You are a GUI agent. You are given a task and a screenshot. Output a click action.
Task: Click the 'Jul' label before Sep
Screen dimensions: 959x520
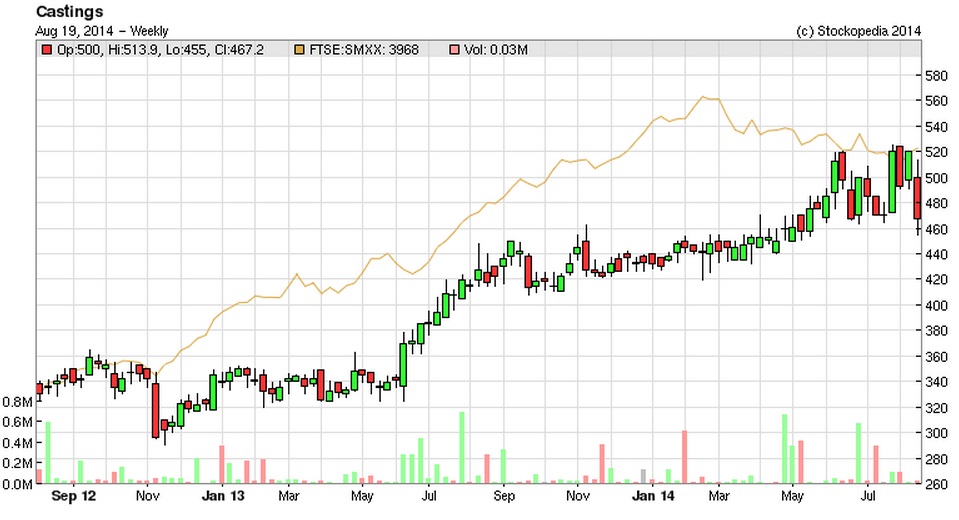[429, 496]
